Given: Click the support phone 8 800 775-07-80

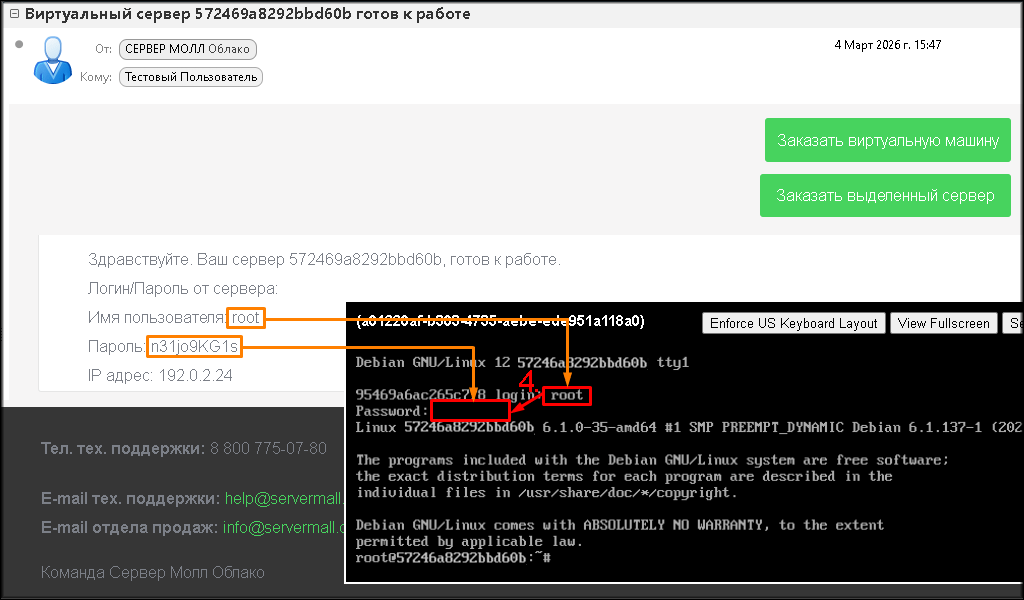Looking at the screenshot, I should click(268, 448).
